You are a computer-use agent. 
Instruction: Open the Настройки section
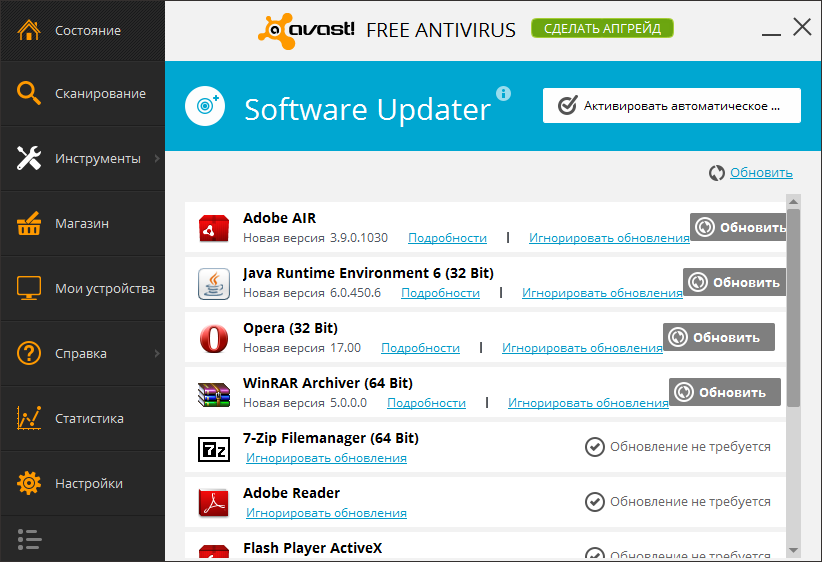(82, 483)
